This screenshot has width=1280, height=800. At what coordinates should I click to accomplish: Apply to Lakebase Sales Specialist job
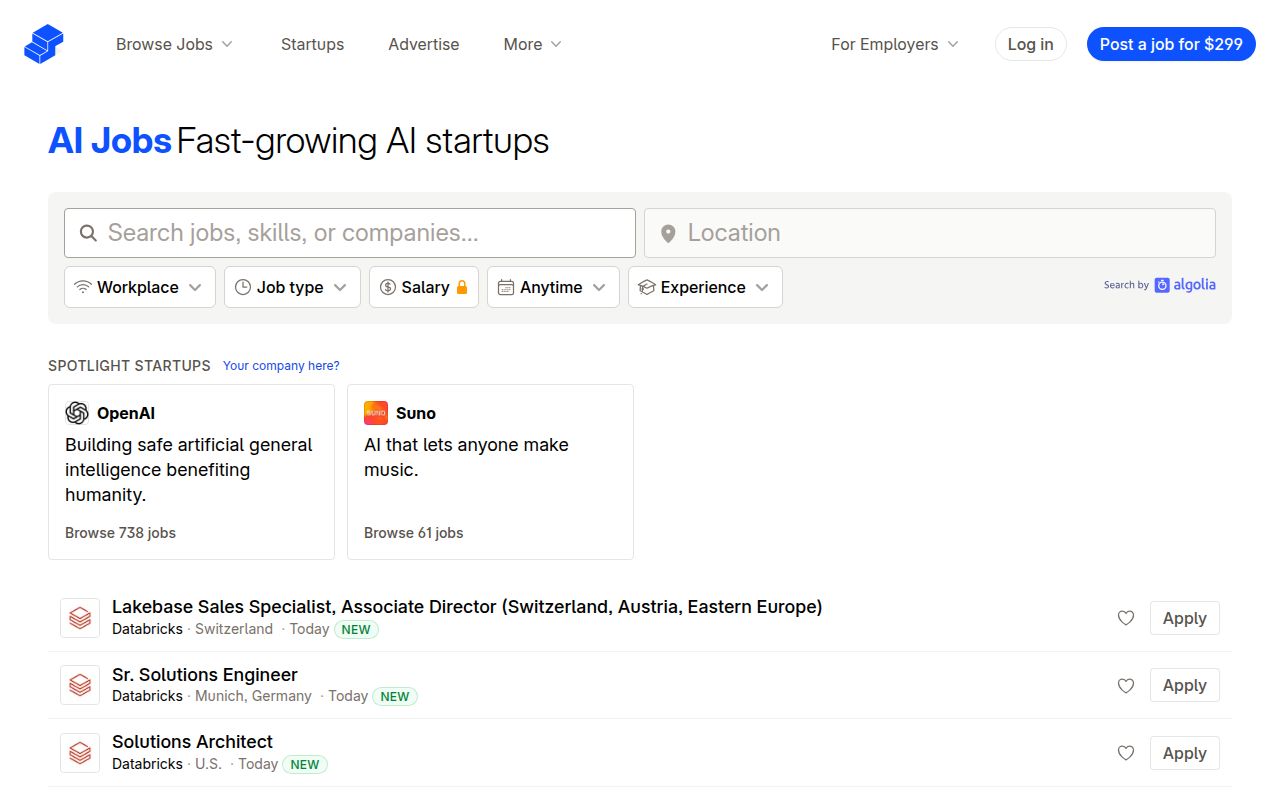pos(1185,618)
